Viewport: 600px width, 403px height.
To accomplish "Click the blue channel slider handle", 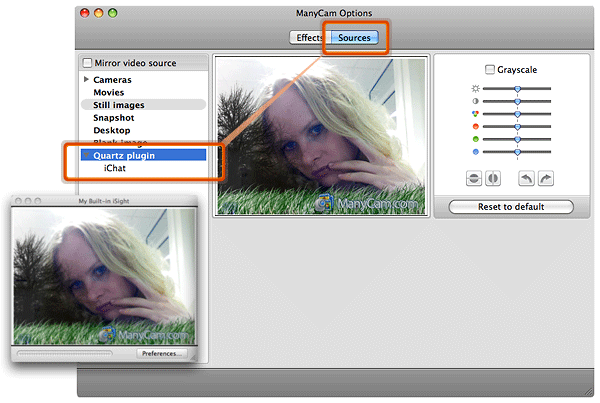I will 517,152.
